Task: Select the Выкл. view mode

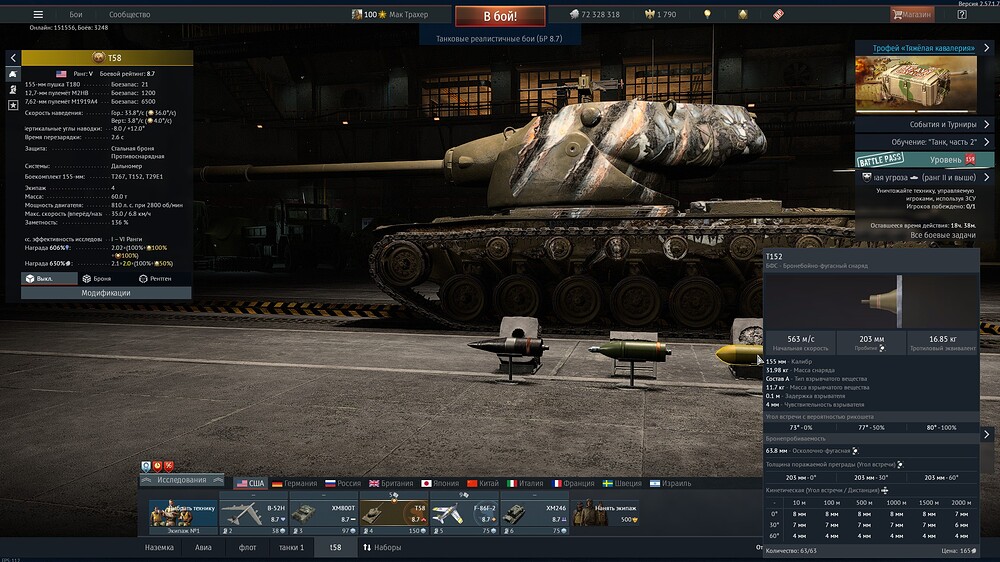Action: (x=49, y=279)
